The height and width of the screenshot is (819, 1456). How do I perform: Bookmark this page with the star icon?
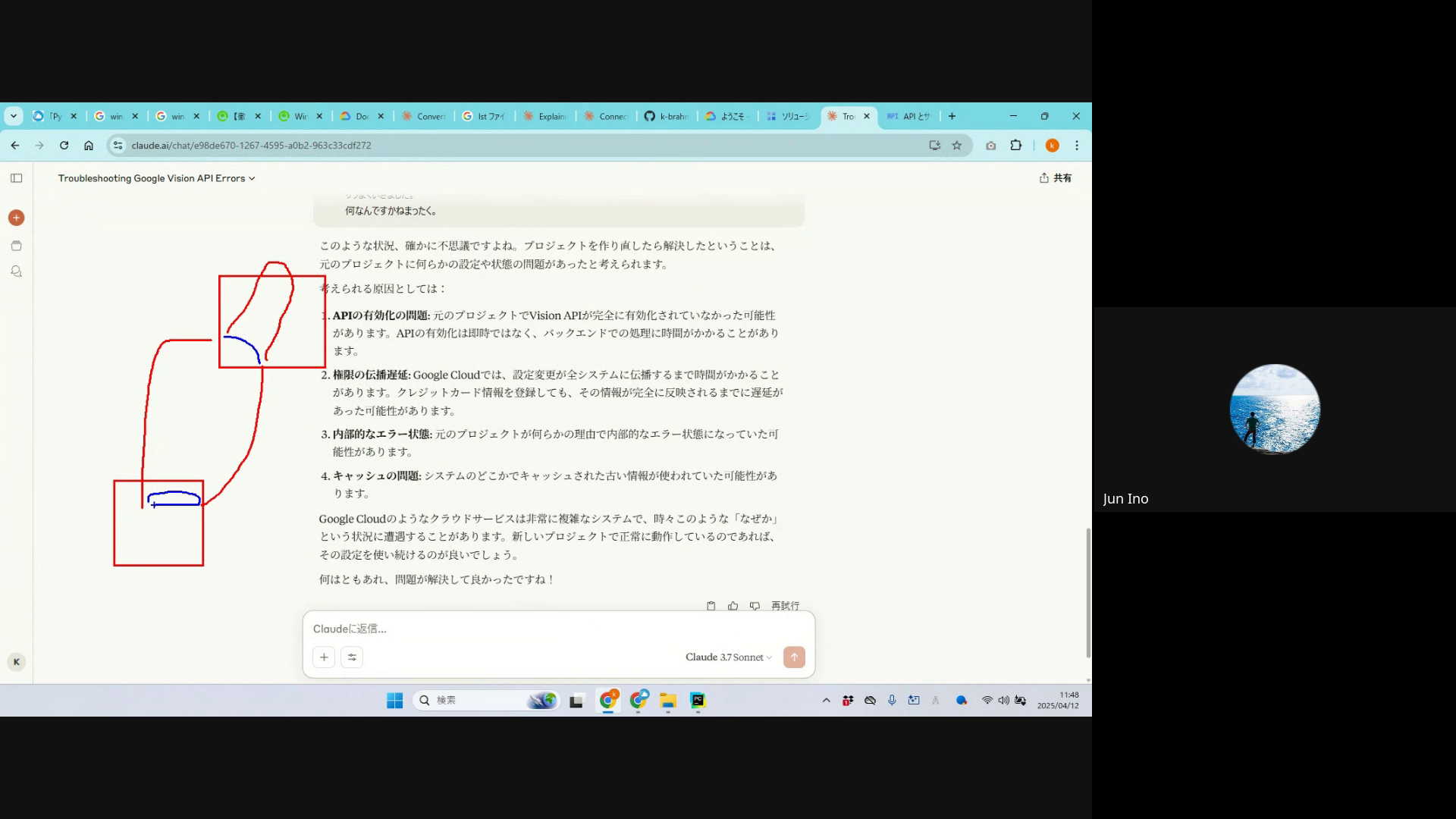point(957,146)
